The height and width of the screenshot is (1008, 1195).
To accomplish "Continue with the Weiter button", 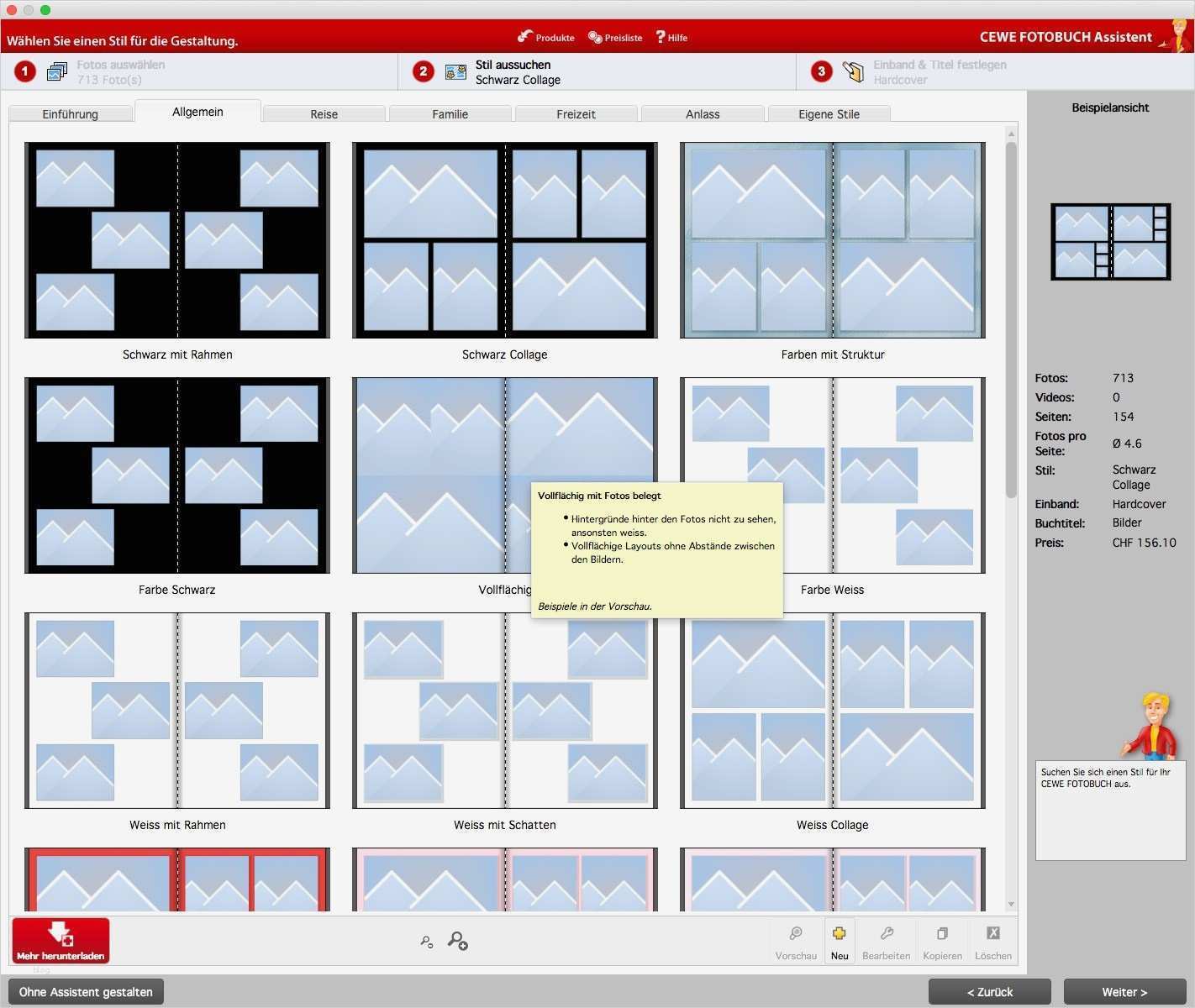I will click(1124, 992).
